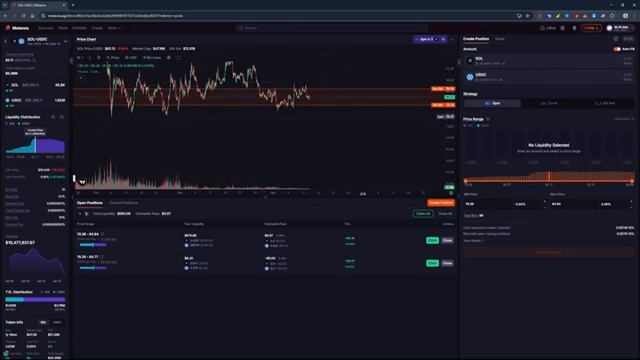Image resolution: width=640 pixels, height=360 pixels.
Task: Click the first small icon under Open Positions tab
Action: [x=80, y=213]
